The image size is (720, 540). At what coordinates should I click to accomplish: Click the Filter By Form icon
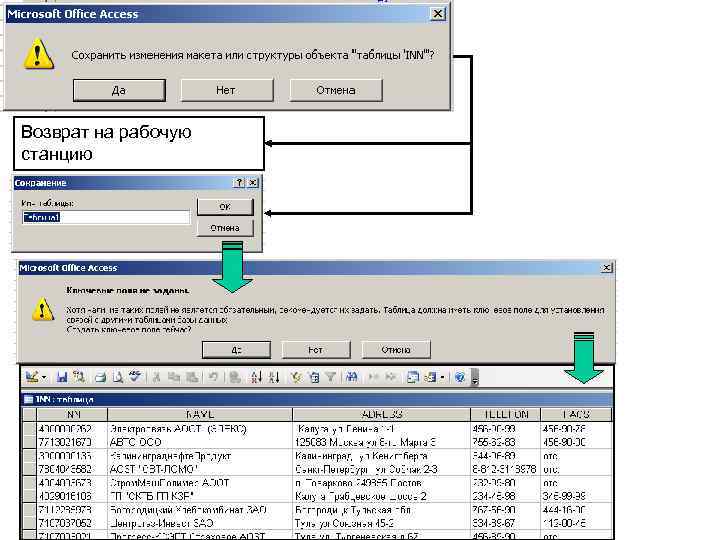point(314,377)
